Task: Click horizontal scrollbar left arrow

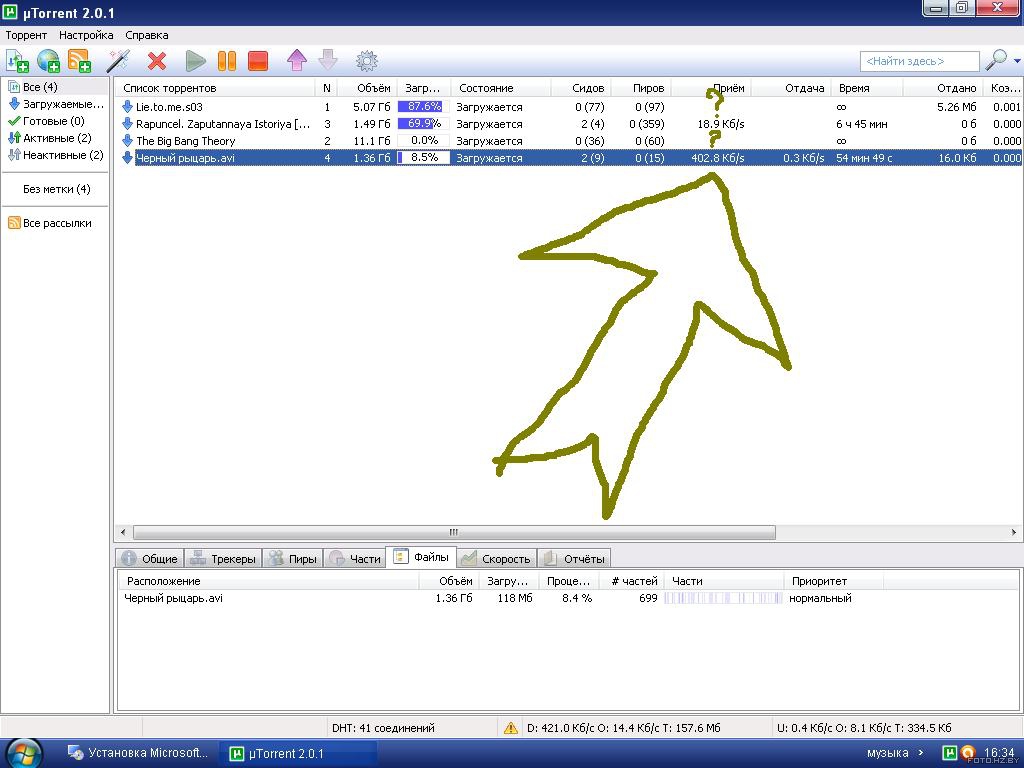Action: 123,532
